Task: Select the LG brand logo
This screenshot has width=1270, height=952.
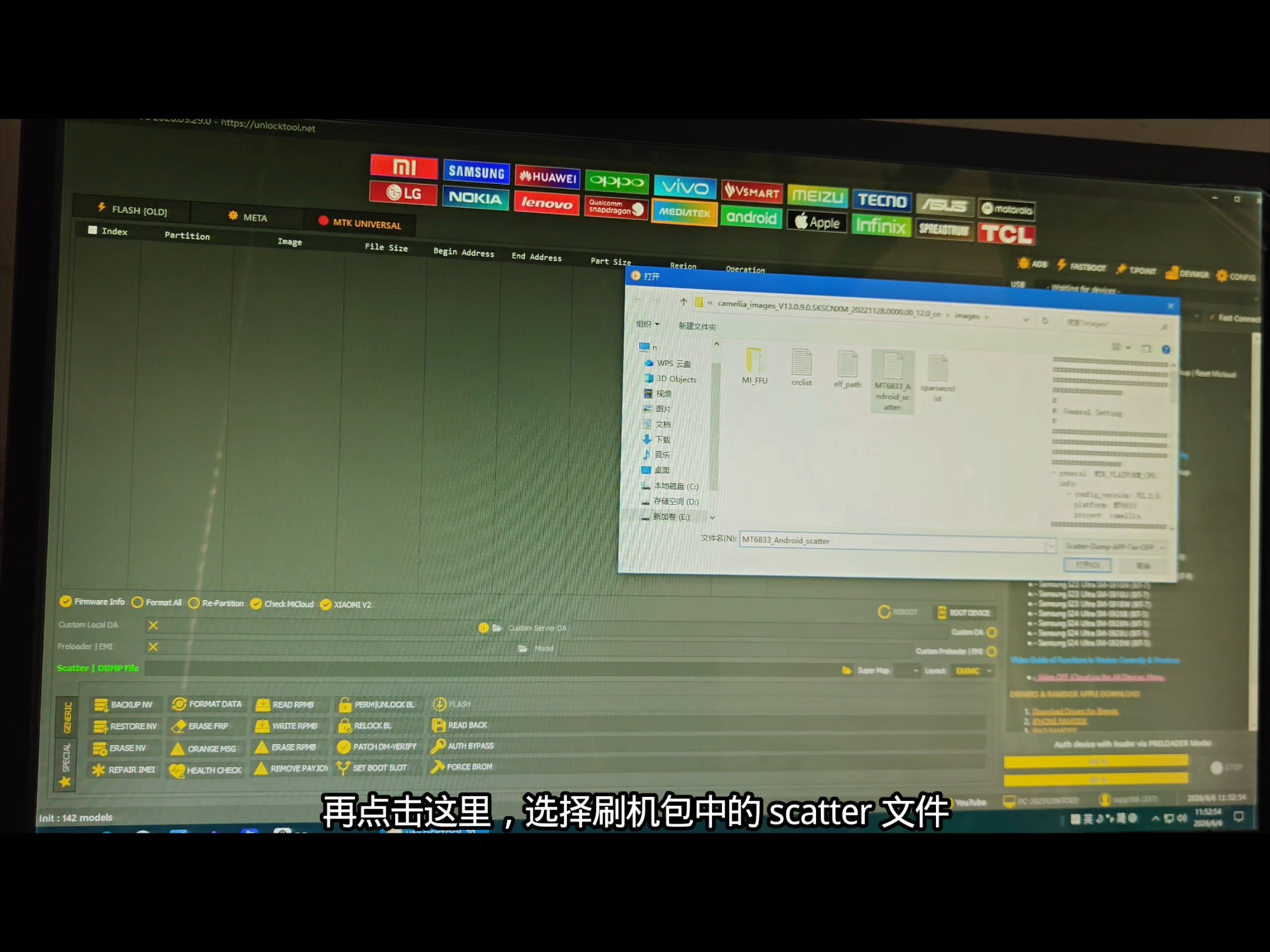Action: 403,193
